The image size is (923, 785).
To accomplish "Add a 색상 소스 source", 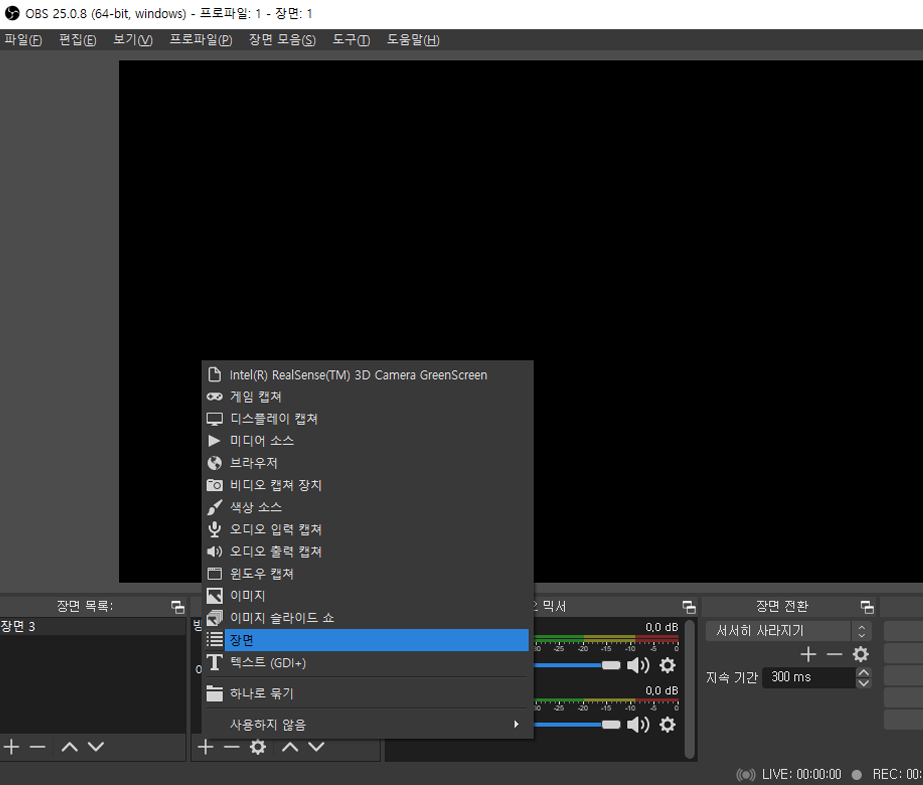I will pyautogui.click(x=367, y=507).
